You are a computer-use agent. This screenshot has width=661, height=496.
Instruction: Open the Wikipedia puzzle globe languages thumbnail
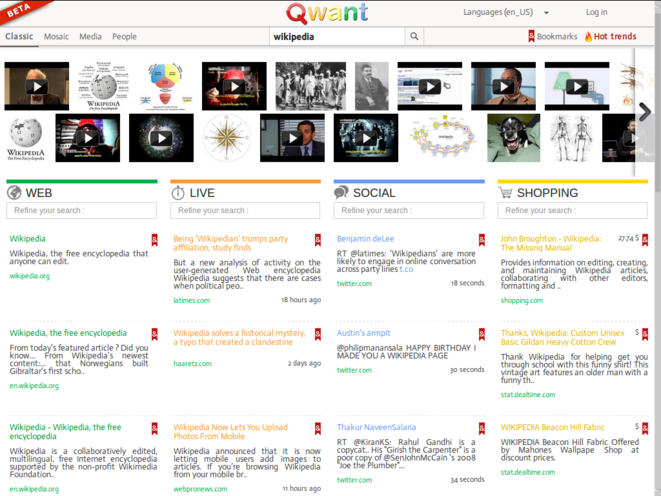(x=104, y=86)
